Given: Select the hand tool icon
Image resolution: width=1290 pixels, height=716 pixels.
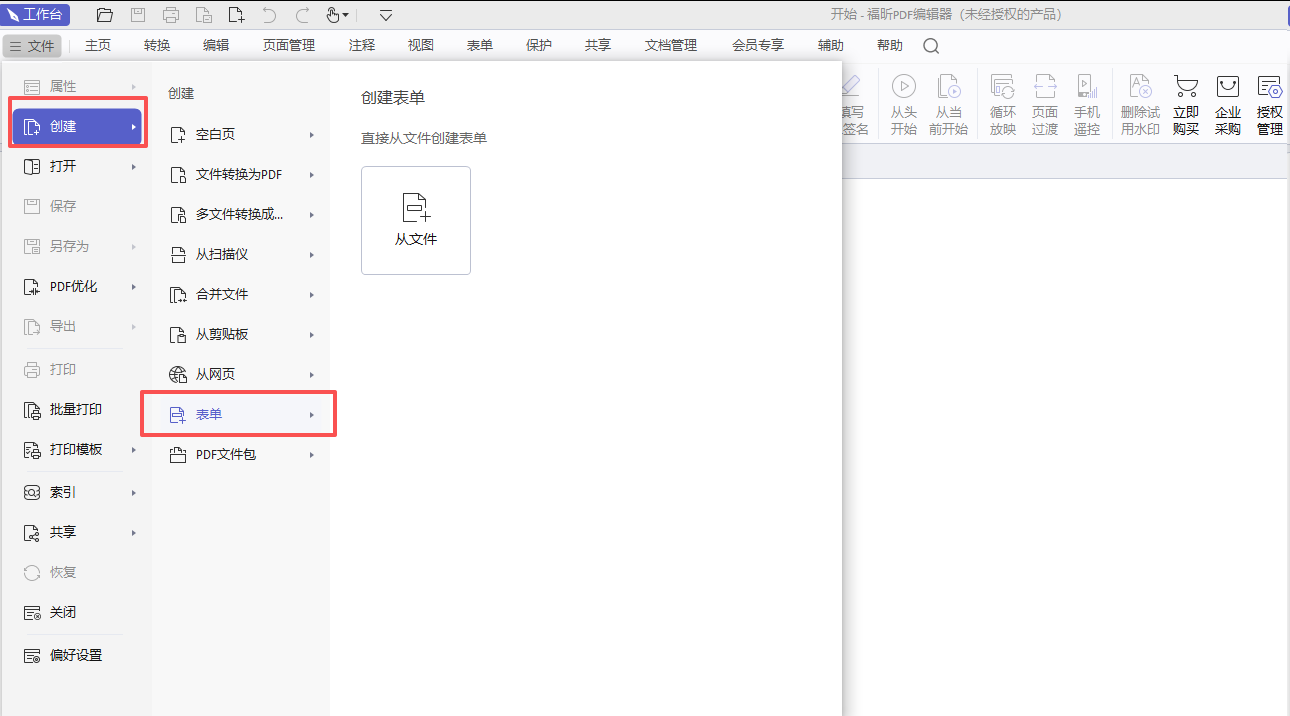Looking at the screenshot, I should (x=334, y=15).
